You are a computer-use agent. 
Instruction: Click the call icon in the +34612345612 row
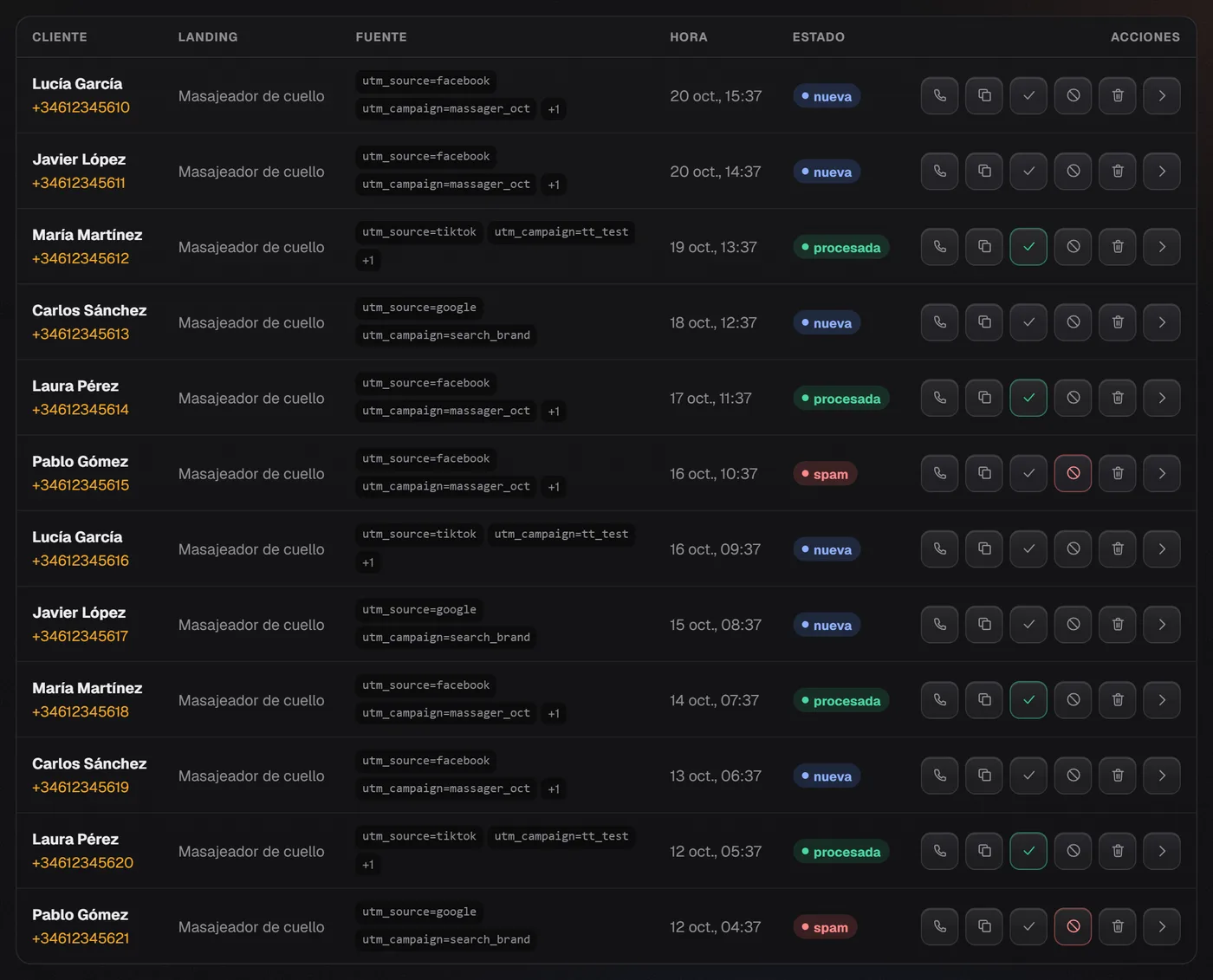coord(939,247)
